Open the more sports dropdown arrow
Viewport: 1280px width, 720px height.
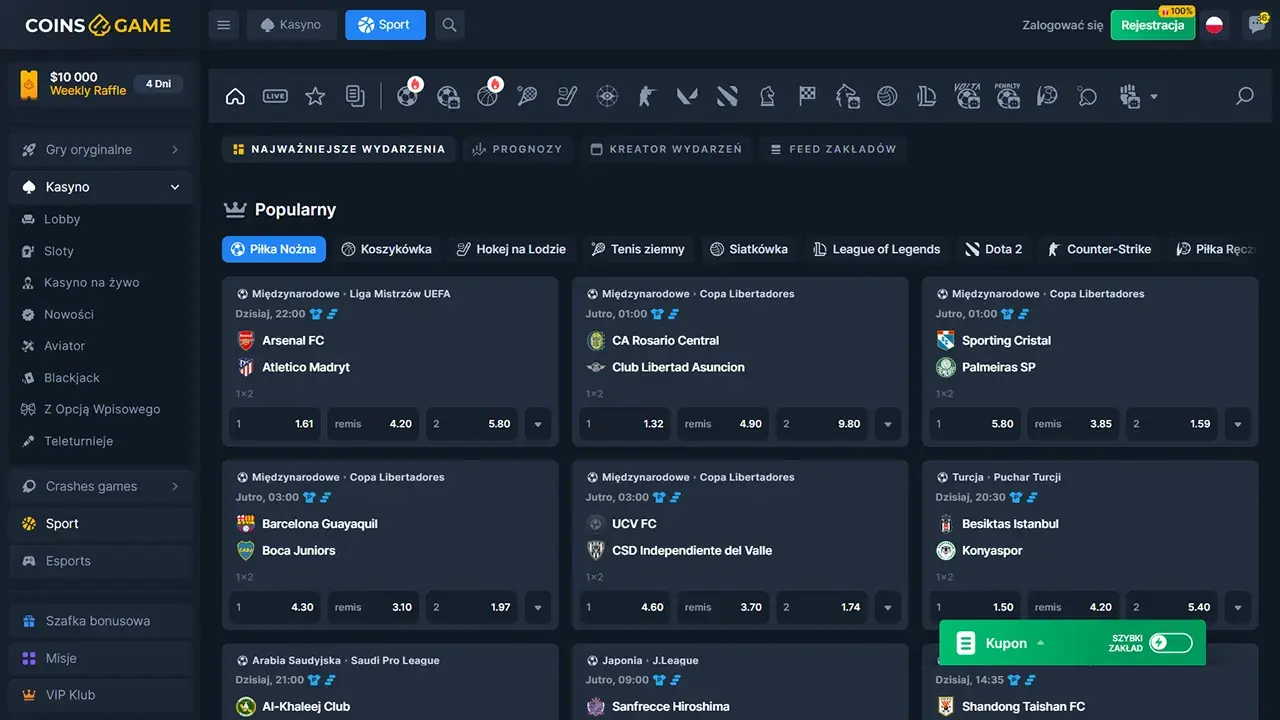pyautogui.click(x=1154, y=97)
